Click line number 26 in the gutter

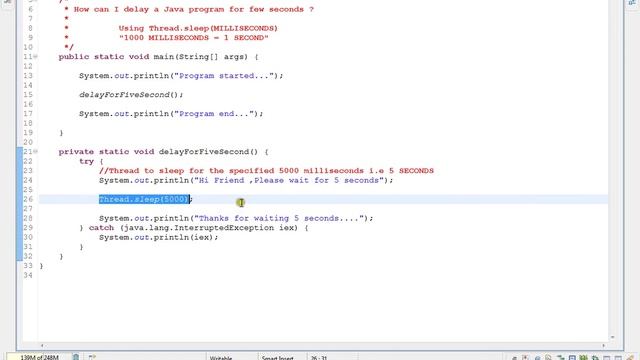(28, 199)
